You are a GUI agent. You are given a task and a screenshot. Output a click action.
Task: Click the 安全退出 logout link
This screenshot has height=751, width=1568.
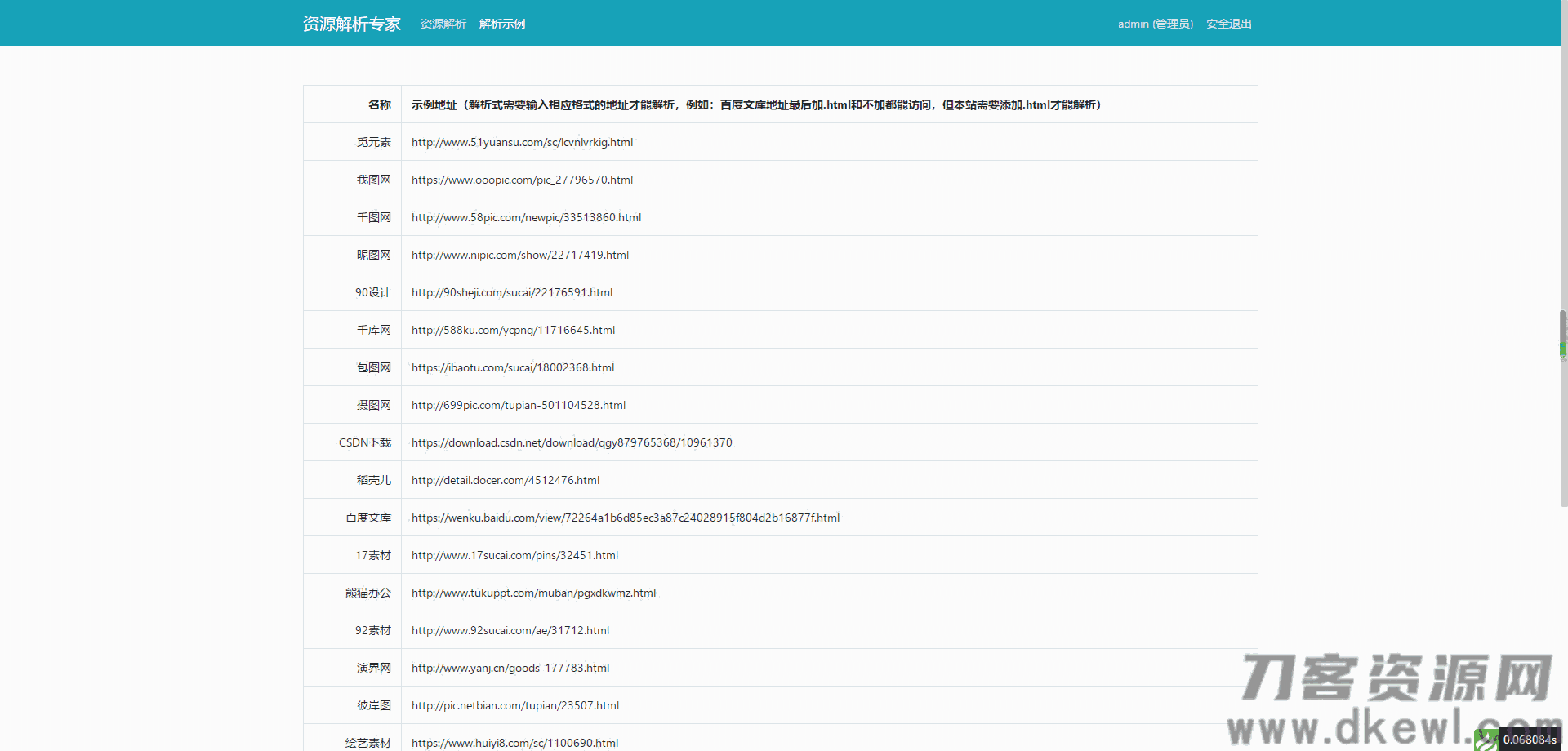tap(1228, 24)
